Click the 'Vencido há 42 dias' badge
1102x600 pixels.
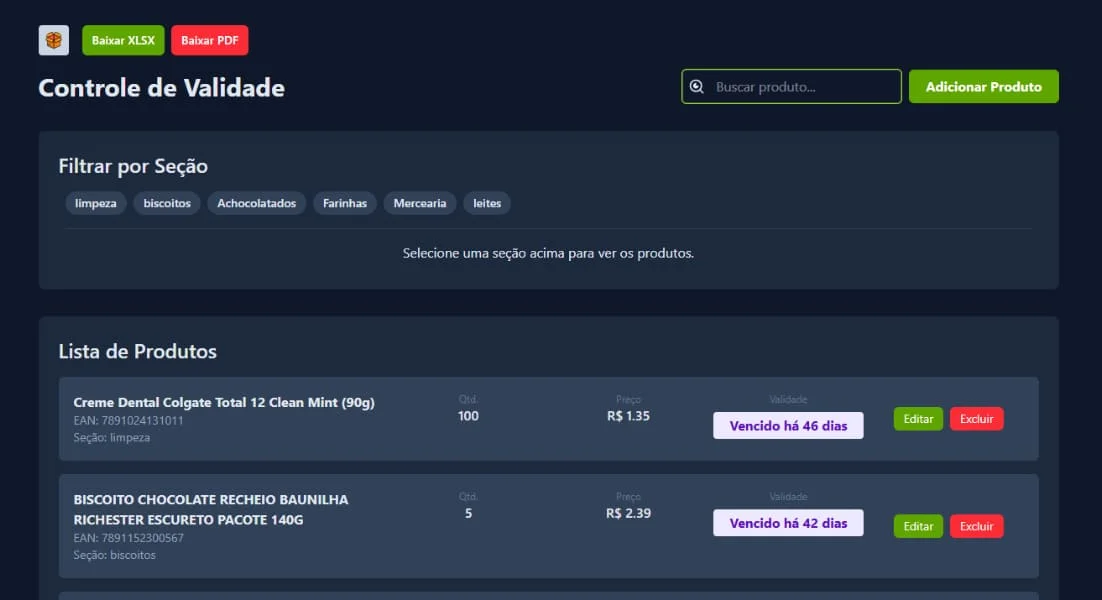(788, 523)
